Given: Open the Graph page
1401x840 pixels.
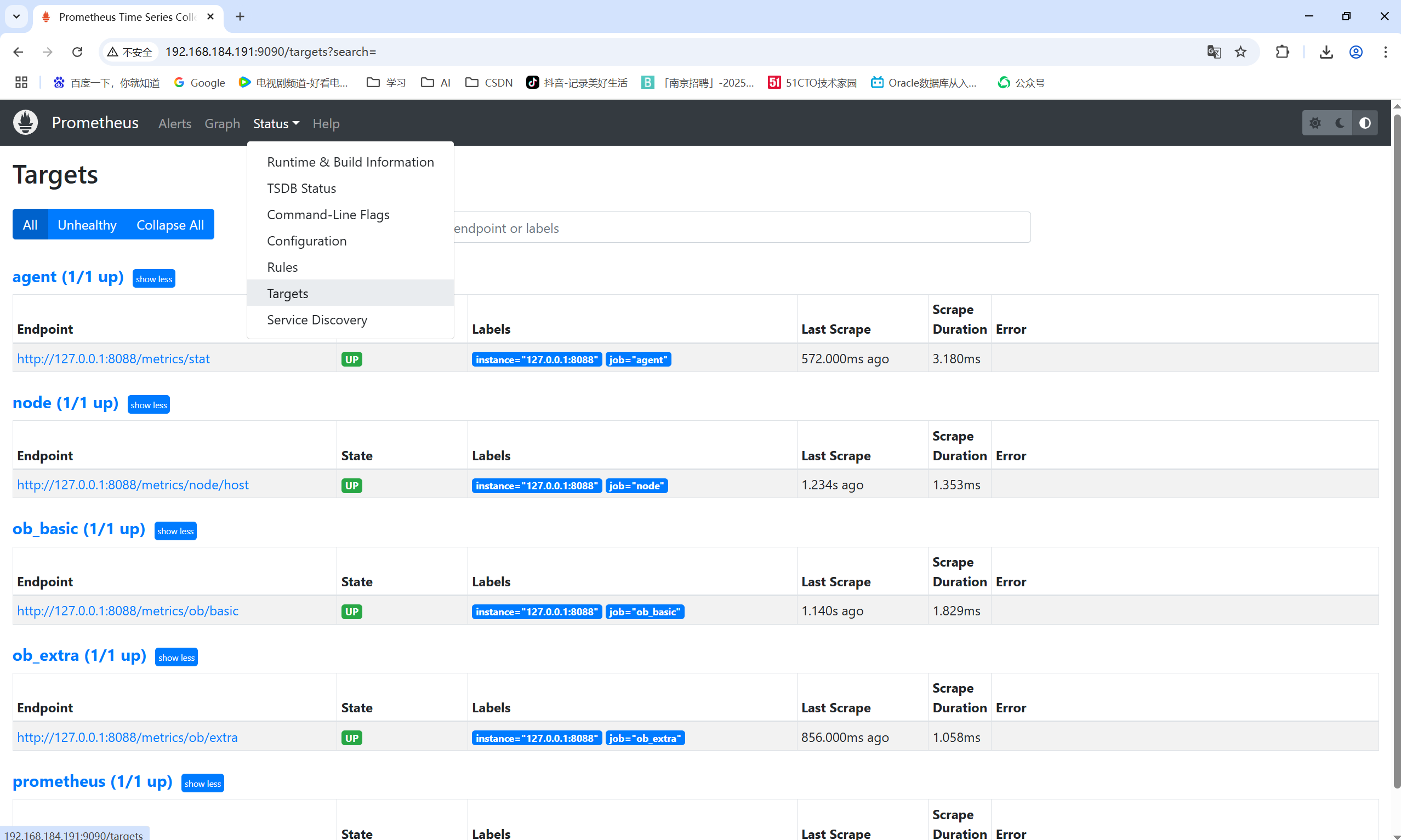Looking at the screenshot, I should pos(223,123).
